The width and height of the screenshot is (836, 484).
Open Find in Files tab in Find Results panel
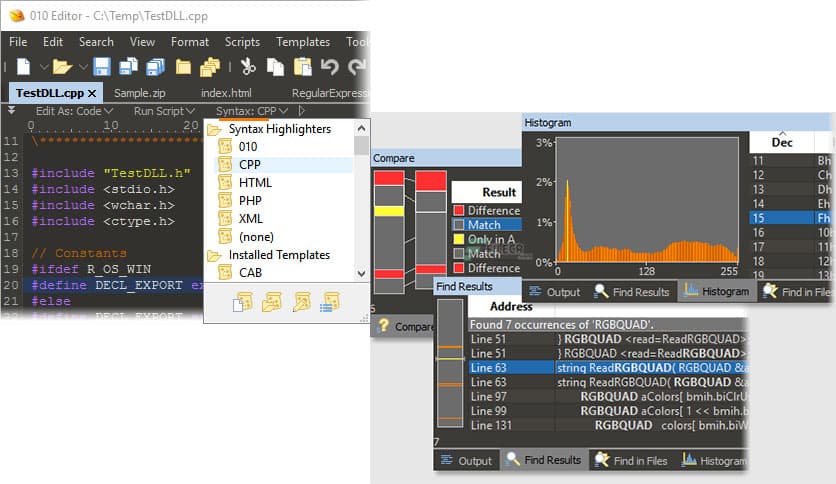(x=631, y=461)
